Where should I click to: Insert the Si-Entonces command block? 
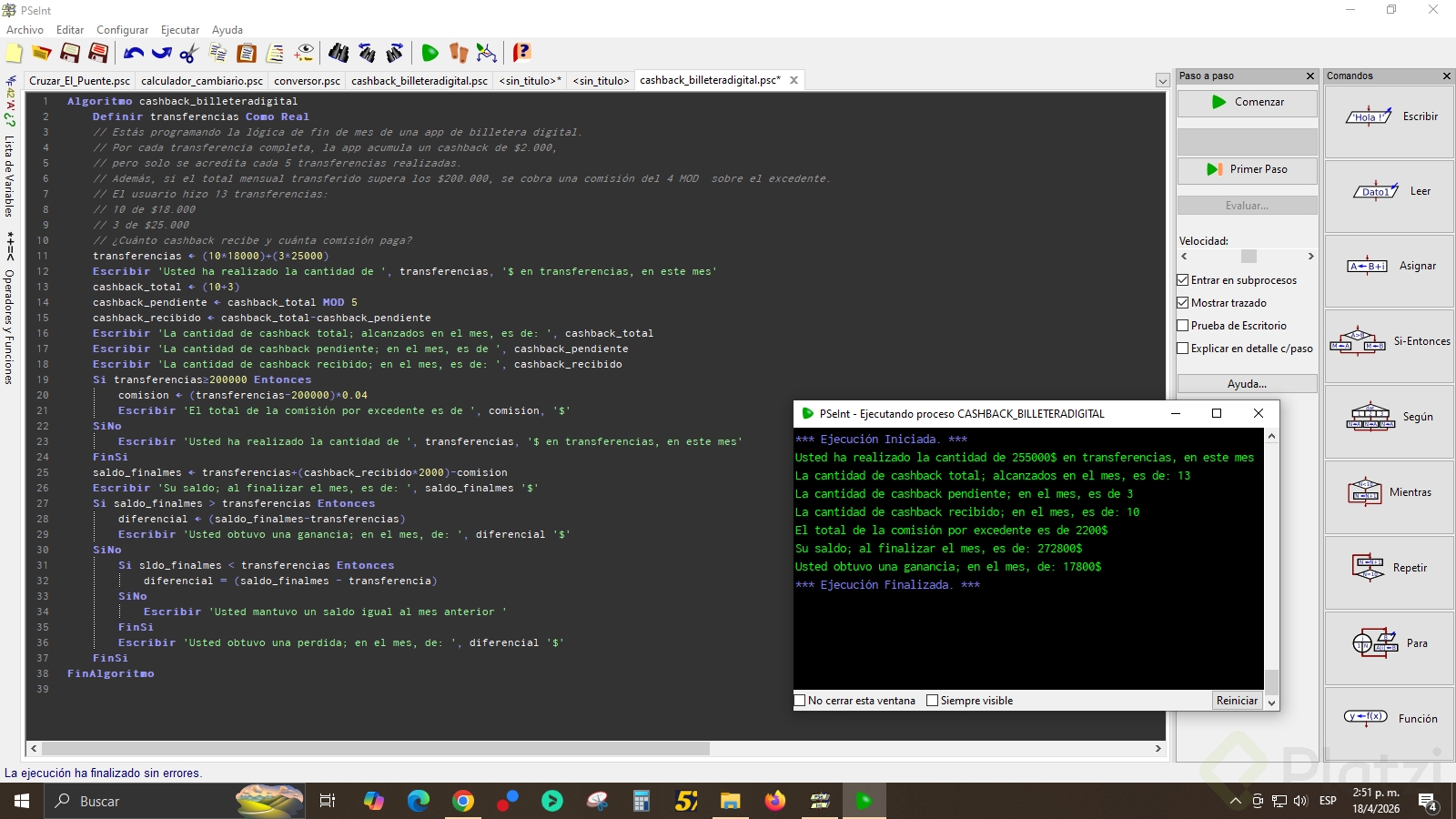(x=1389, y=341)
